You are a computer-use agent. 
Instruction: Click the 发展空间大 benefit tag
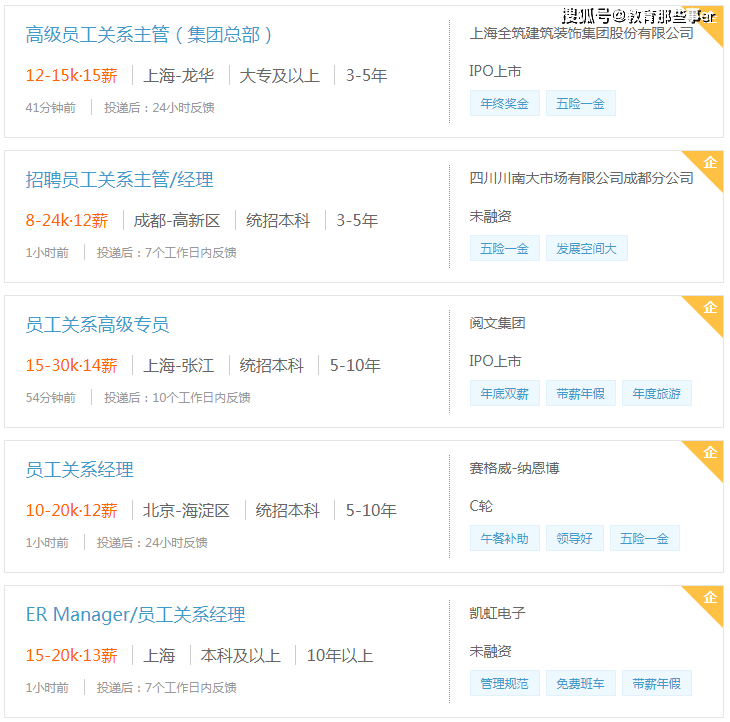[587, 248]
